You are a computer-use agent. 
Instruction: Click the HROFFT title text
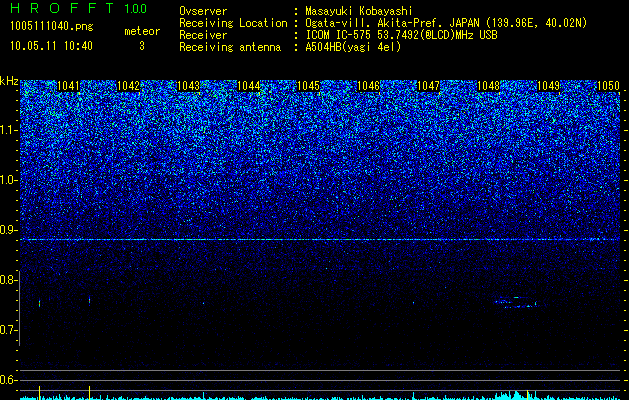62,8
